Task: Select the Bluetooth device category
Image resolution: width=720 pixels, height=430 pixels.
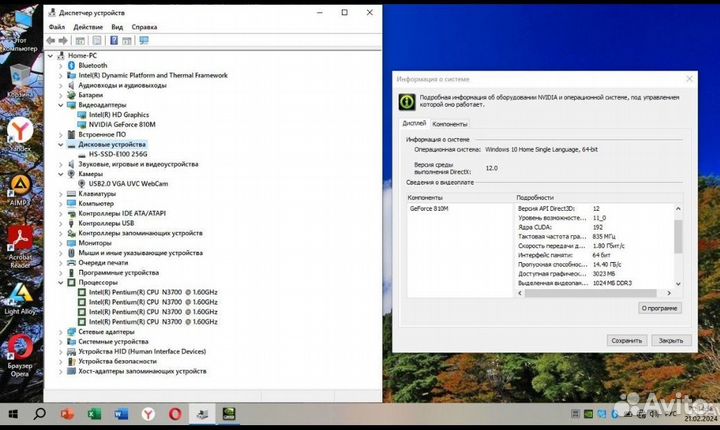Action: 92,66
